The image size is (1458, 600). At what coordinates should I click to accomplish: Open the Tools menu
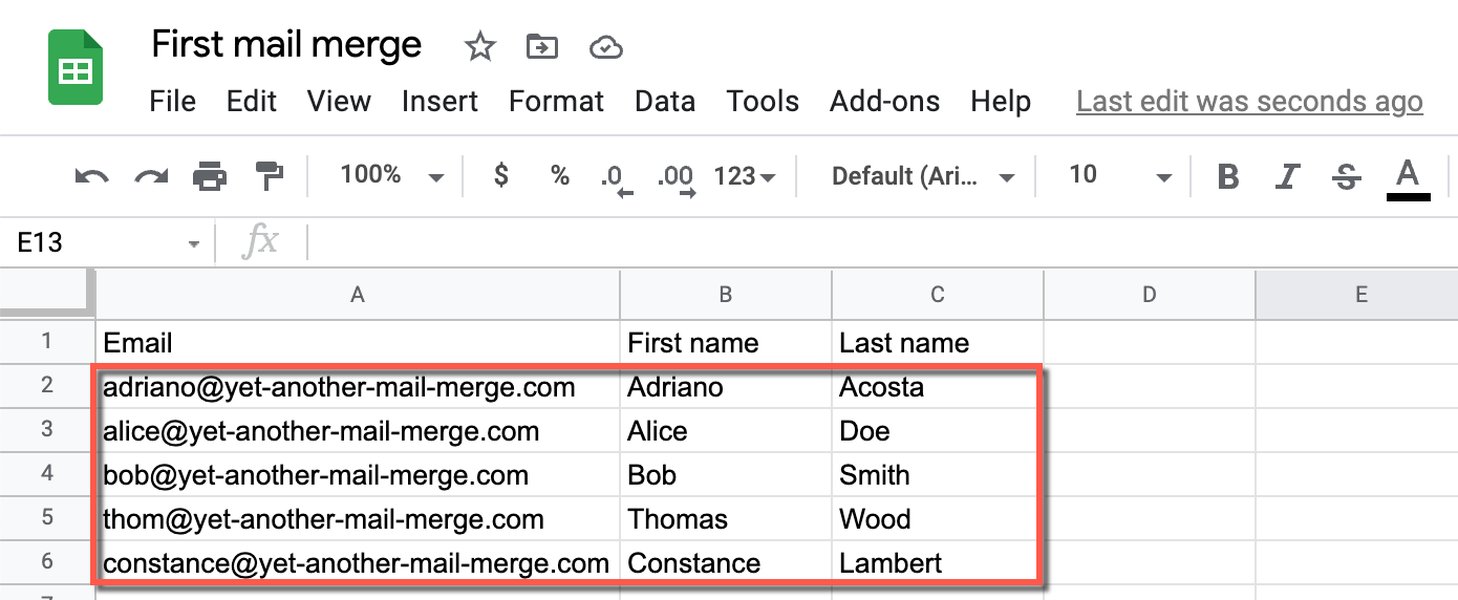click(x=763, y=101)
